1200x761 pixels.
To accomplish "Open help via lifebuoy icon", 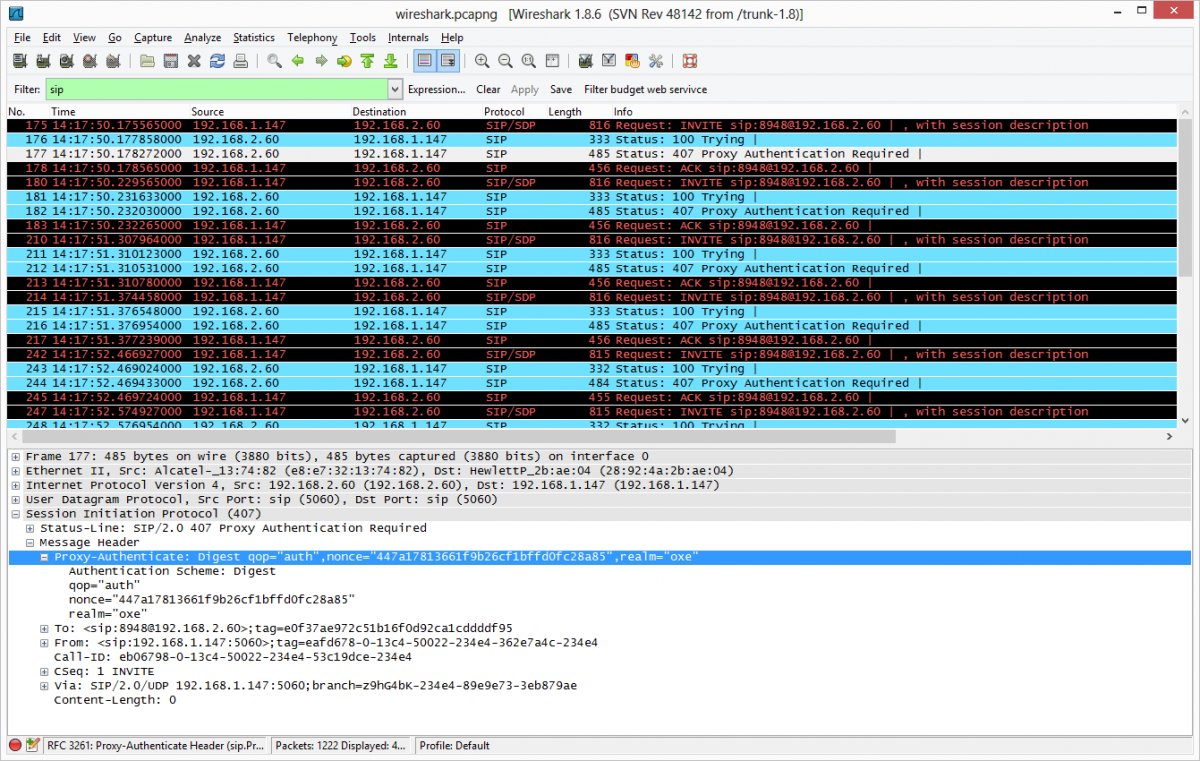I will tap(689, 61).
